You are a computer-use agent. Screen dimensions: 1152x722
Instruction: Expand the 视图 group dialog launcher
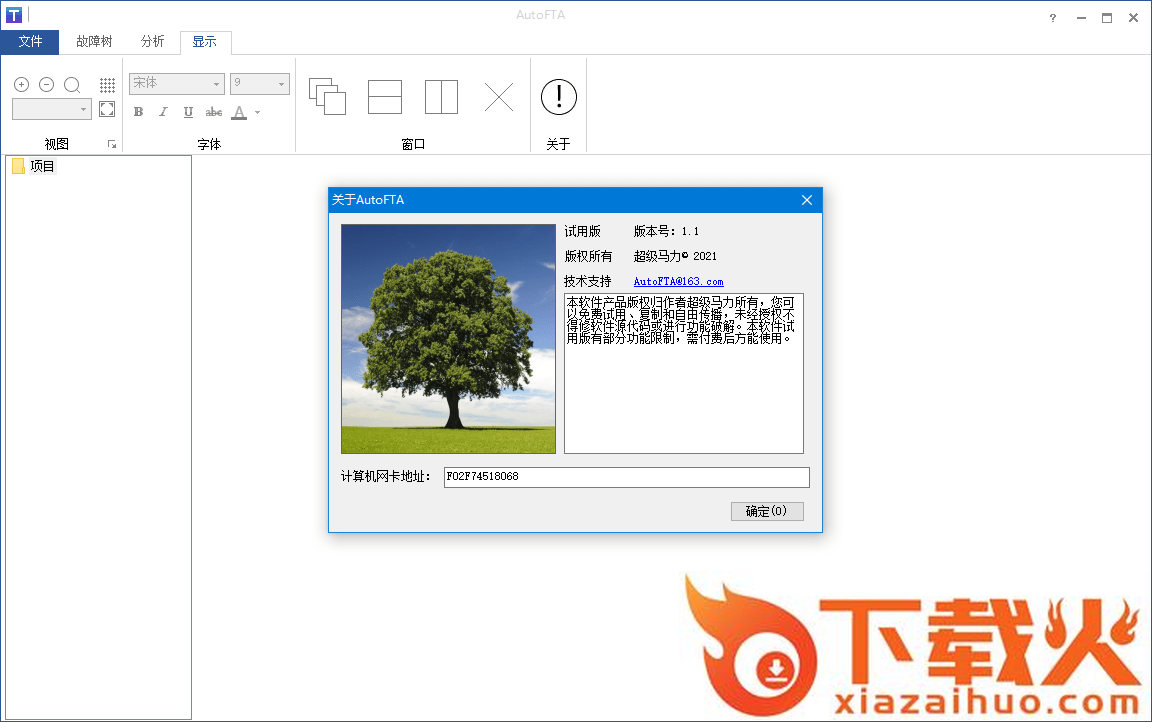pos(112,145)
